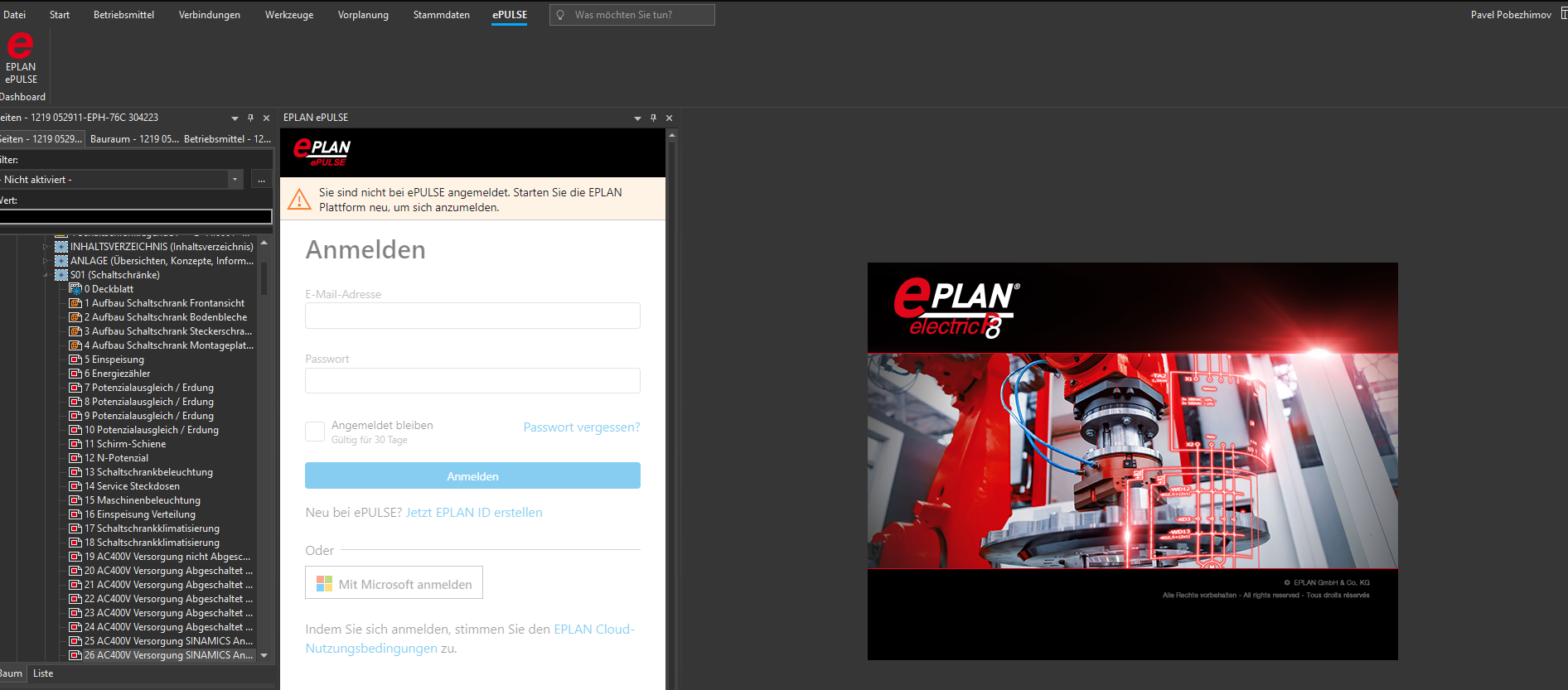This screenshot has width=1568, height=690.
Task: Open the Stammdaten ribbon tab
Action: tap(442, 15)
